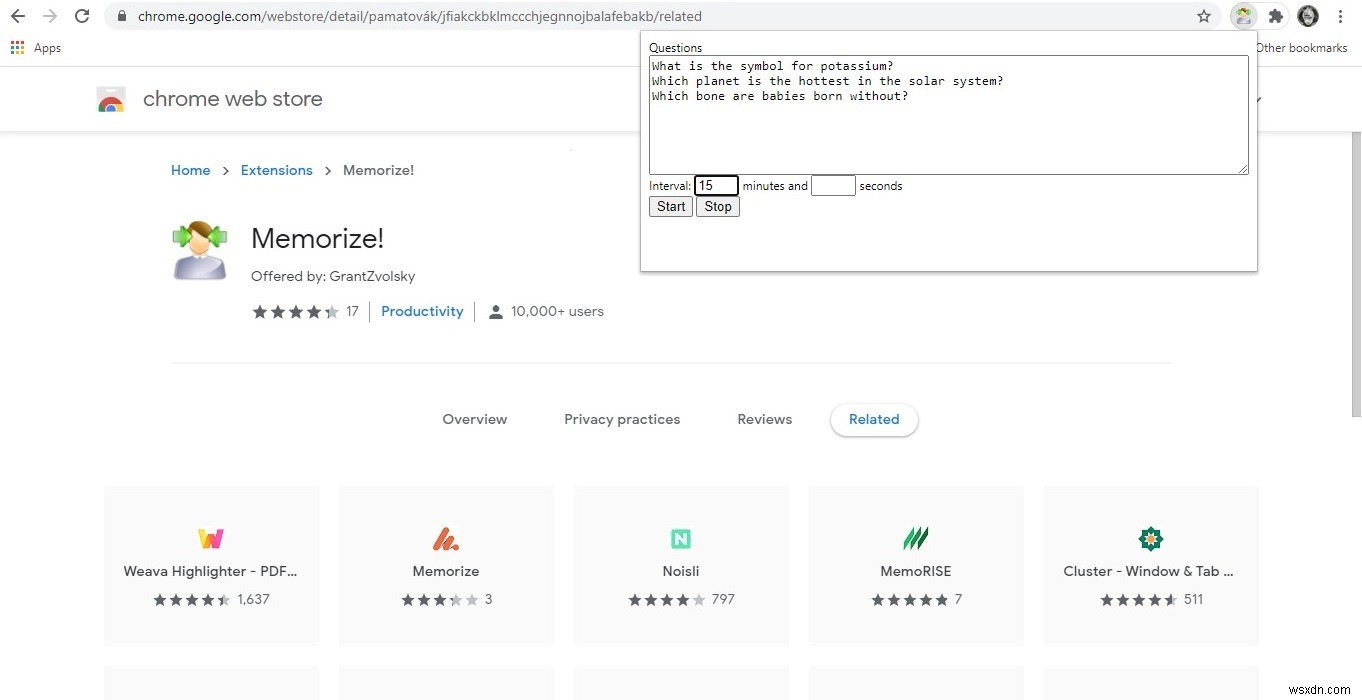Click the Noisli green N icon

pyautogui.click(x=681, y=539)
